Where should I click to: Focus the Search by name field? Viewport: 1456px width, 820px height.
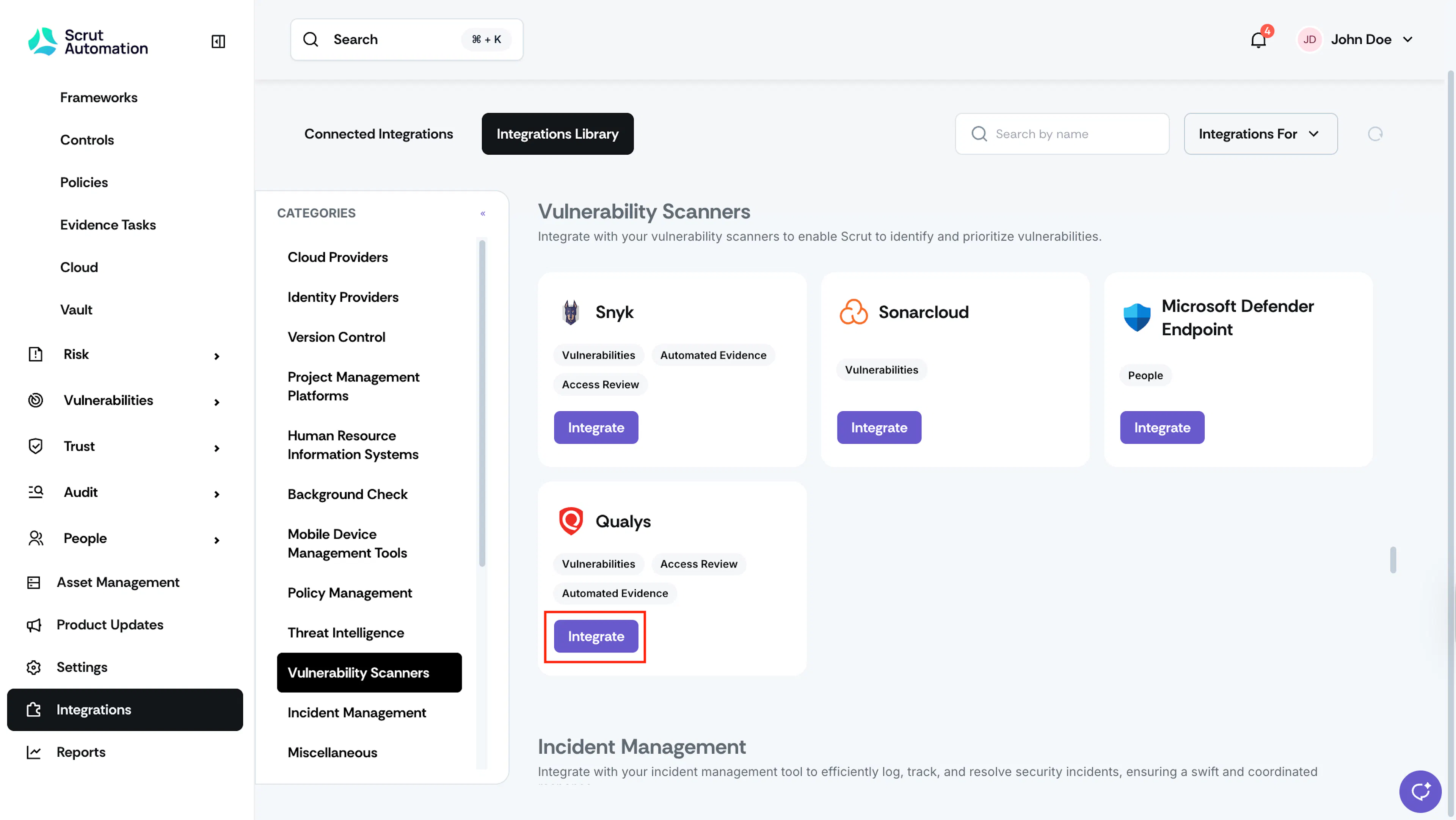[1062, 134]
